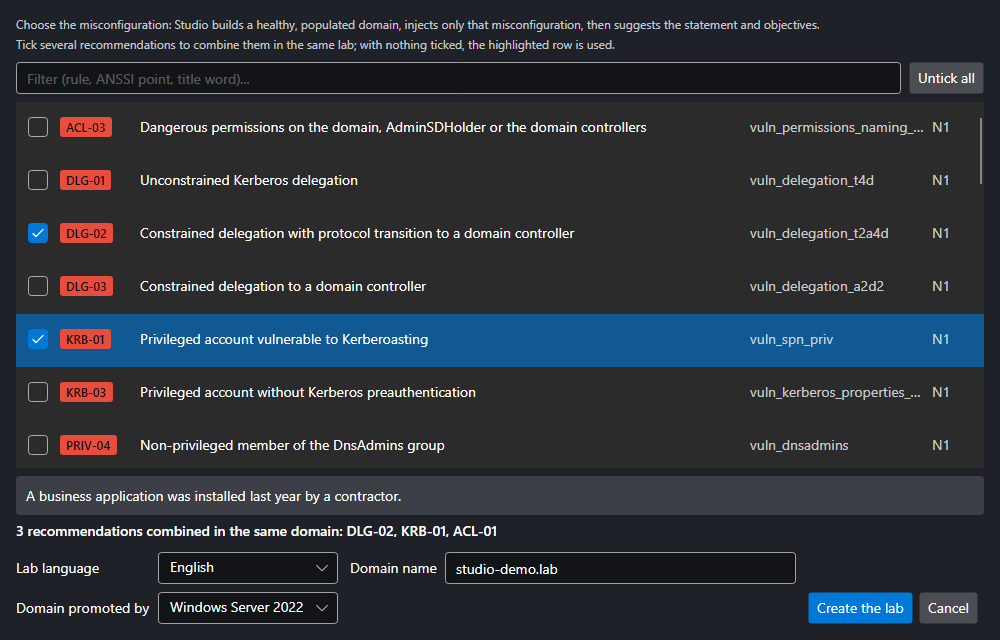1000x640 pixels.
Task: Select the ACL-03 red badge
Action: click(86, 127)
